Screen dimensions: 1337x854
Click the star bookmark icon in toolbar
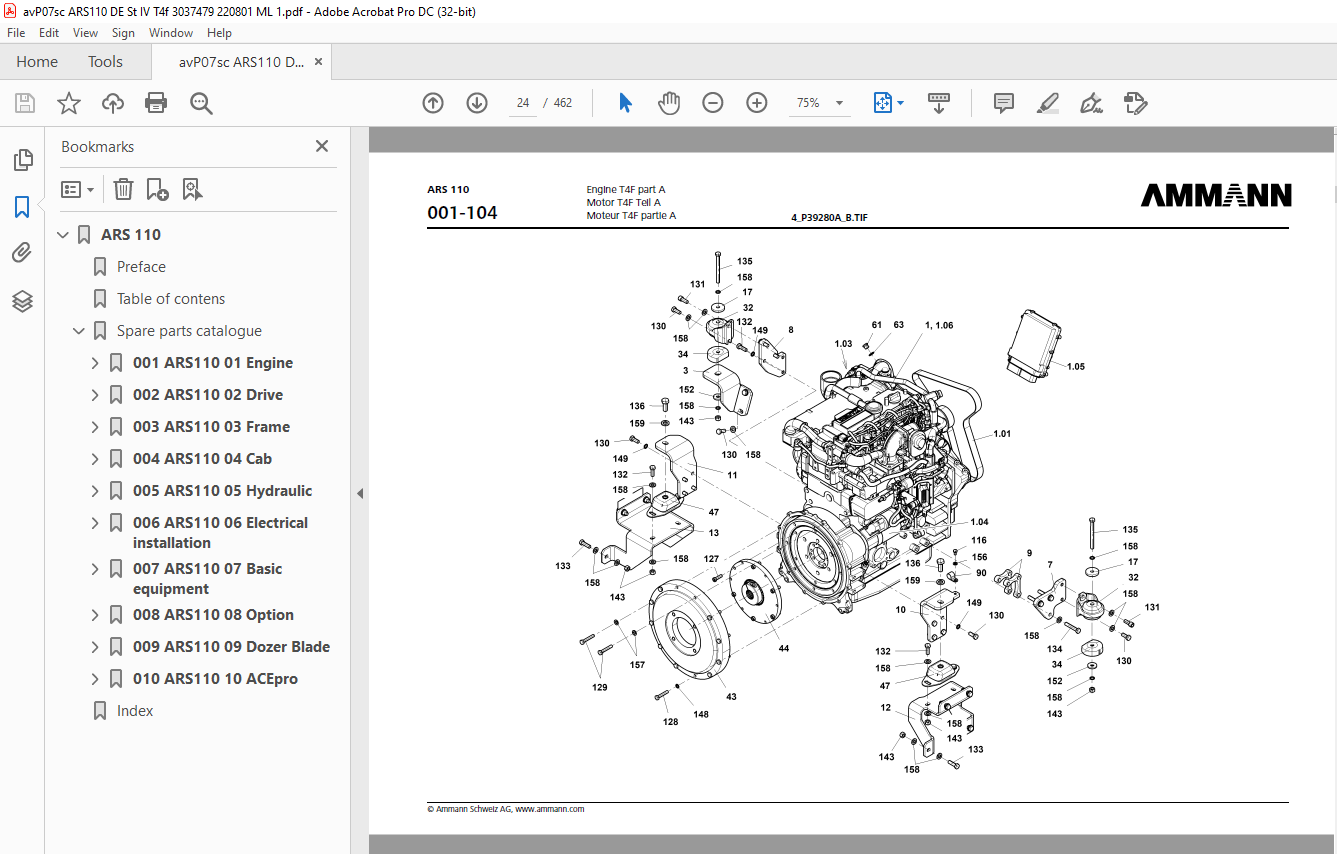coord(69,103)
